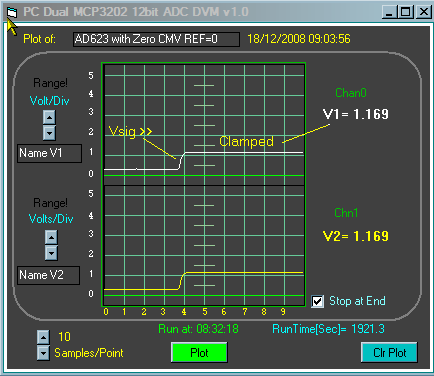Click the Run at: 08:32:18 text
The height and width of the screenshot is (376, 434).
point(198,329)
